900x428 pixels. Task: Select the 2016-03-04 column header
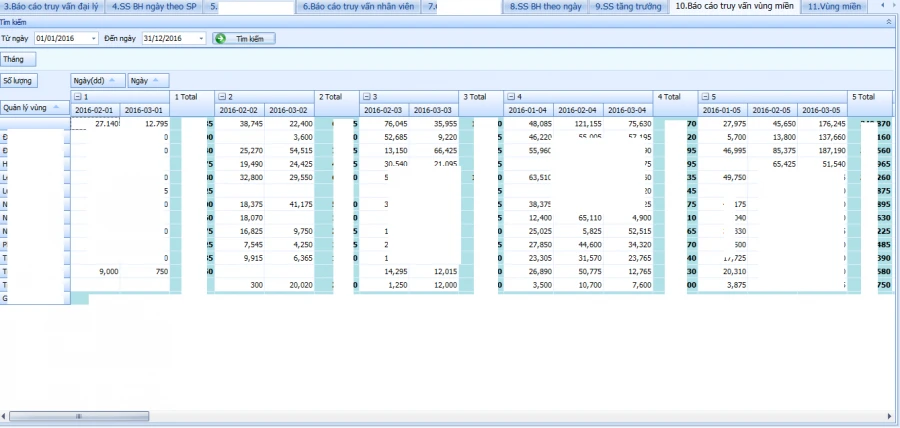click(628, 110)
